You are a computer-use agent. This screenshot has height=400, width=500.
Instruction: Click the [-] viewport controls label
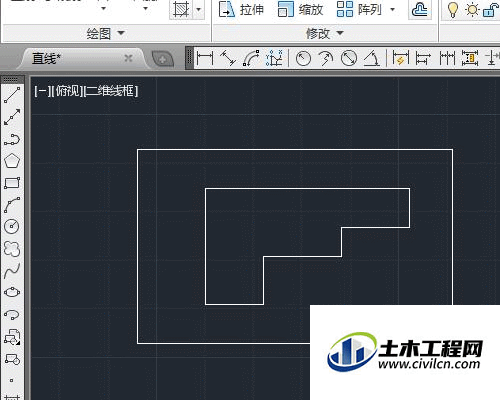click(x=42, y=91)
